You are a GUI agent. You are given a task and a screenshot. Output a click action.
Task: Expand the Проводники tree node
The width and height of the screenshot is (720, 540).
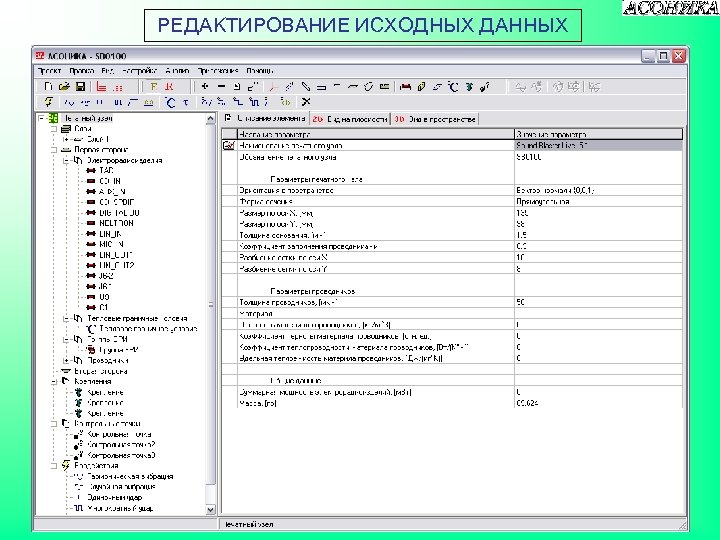click(66, 361)
